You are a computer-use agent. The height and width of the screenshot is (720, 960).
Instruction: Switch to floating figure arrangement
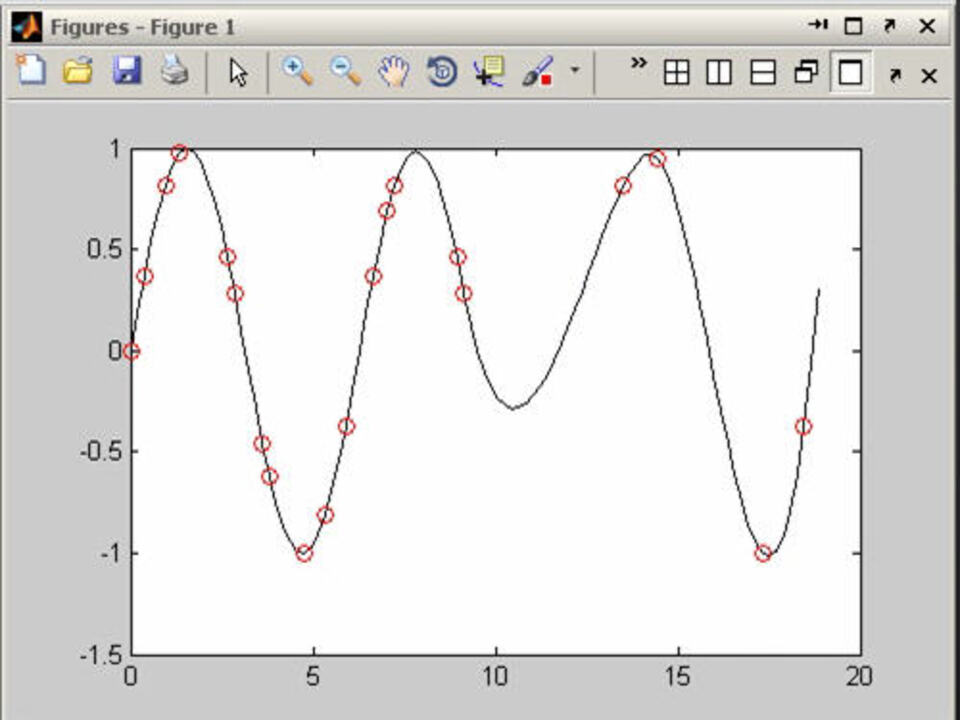point(806,73)
